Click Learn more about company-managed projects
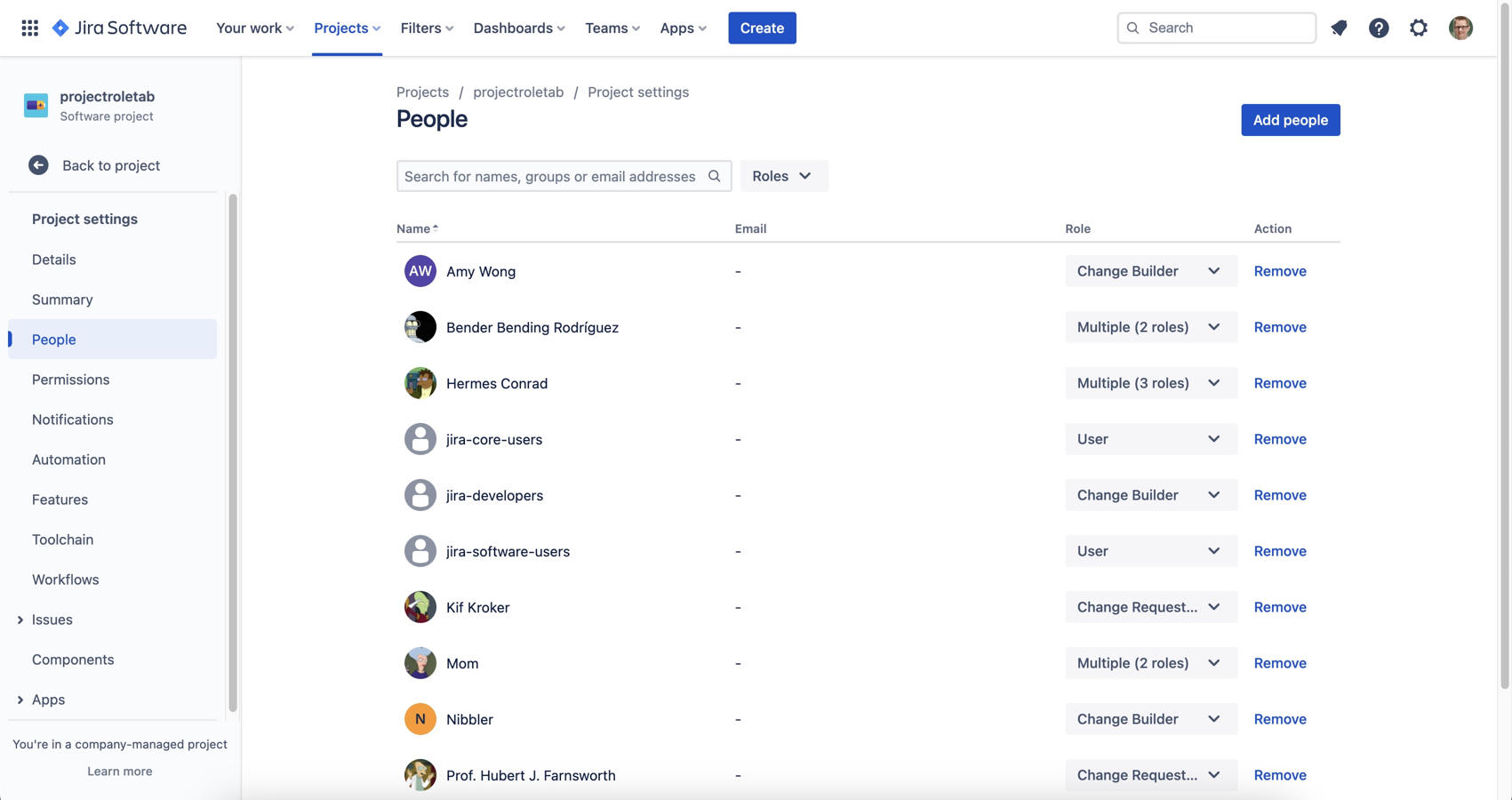1512x800 pixels. click(120, 772)
